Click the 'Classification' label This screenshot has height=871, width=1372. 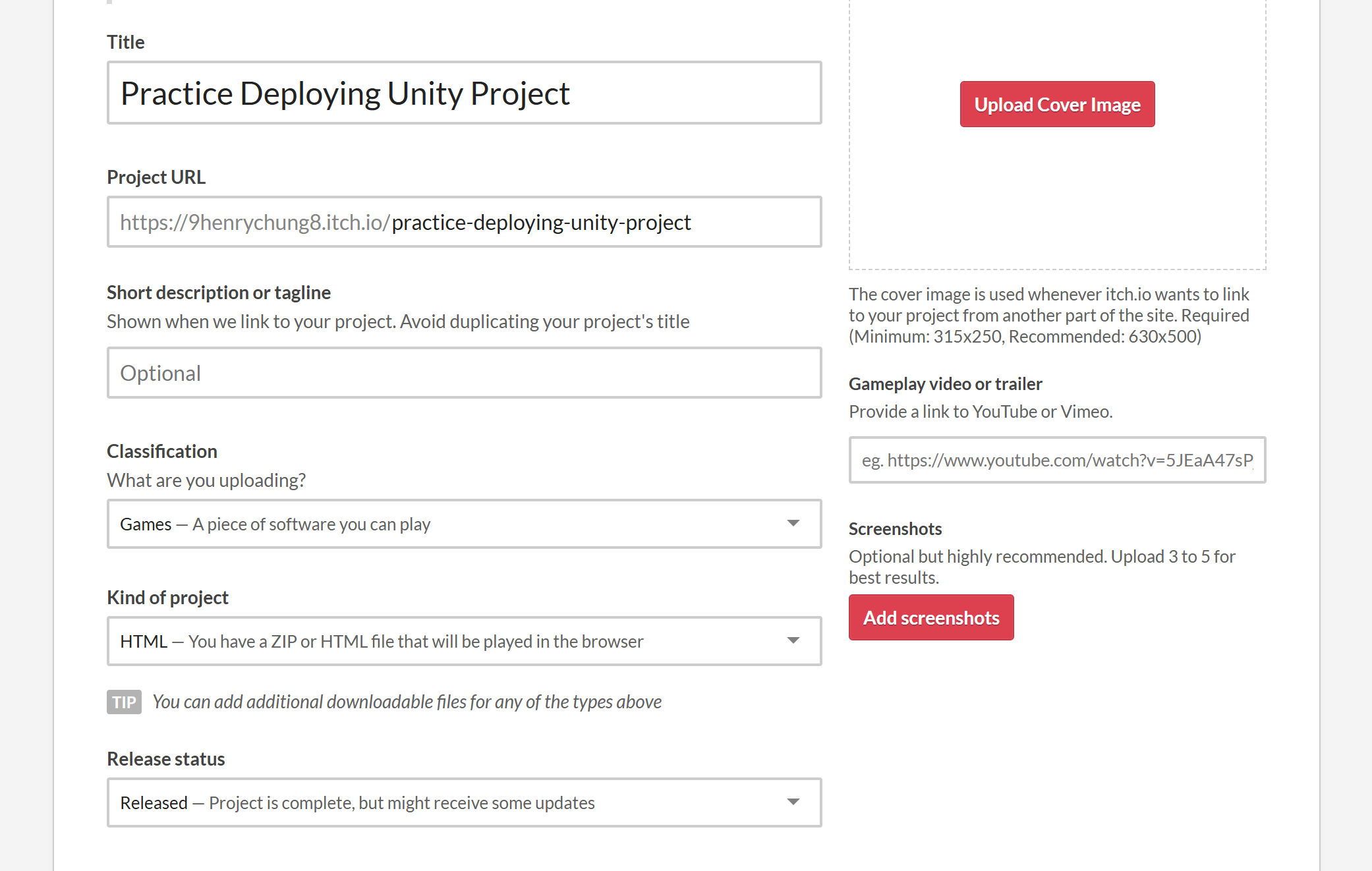pos(162,451)
